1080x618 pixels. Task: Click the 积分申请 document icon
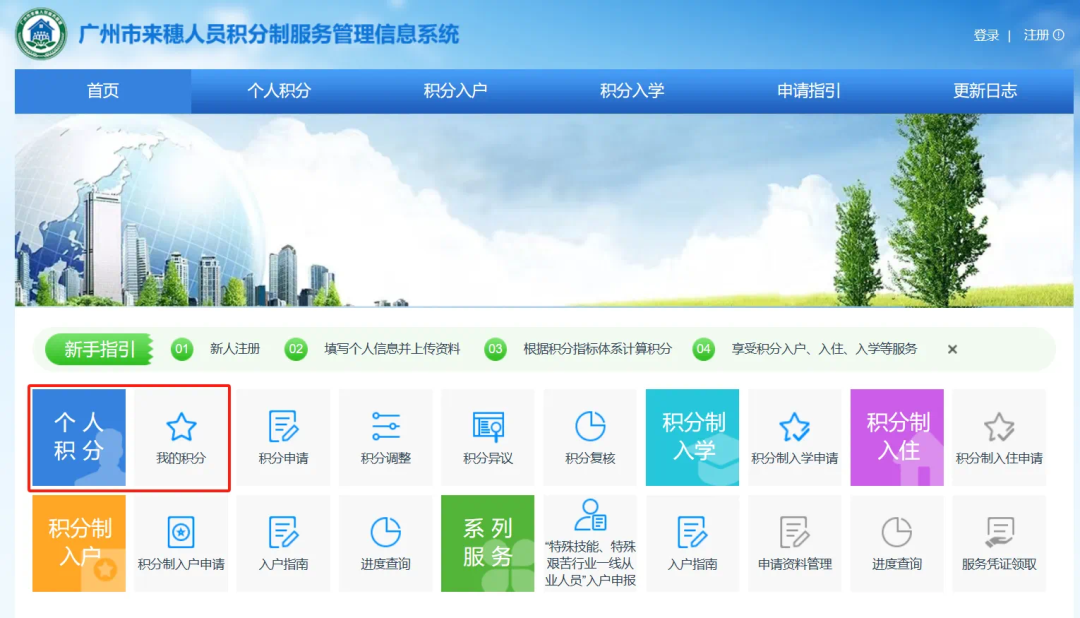[x=283, y=436]
